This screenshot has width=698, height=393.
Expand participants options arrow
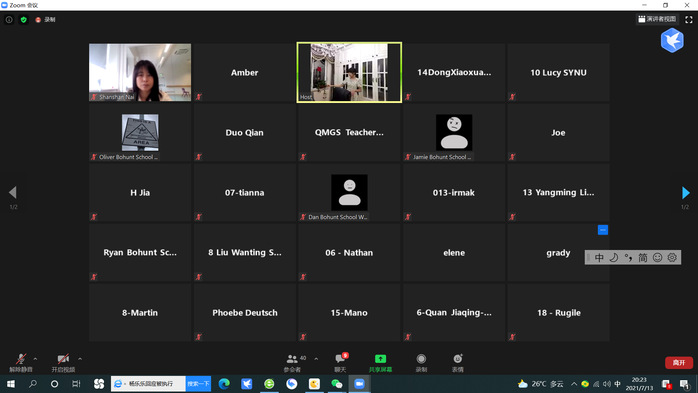click(x=316, y=359)
